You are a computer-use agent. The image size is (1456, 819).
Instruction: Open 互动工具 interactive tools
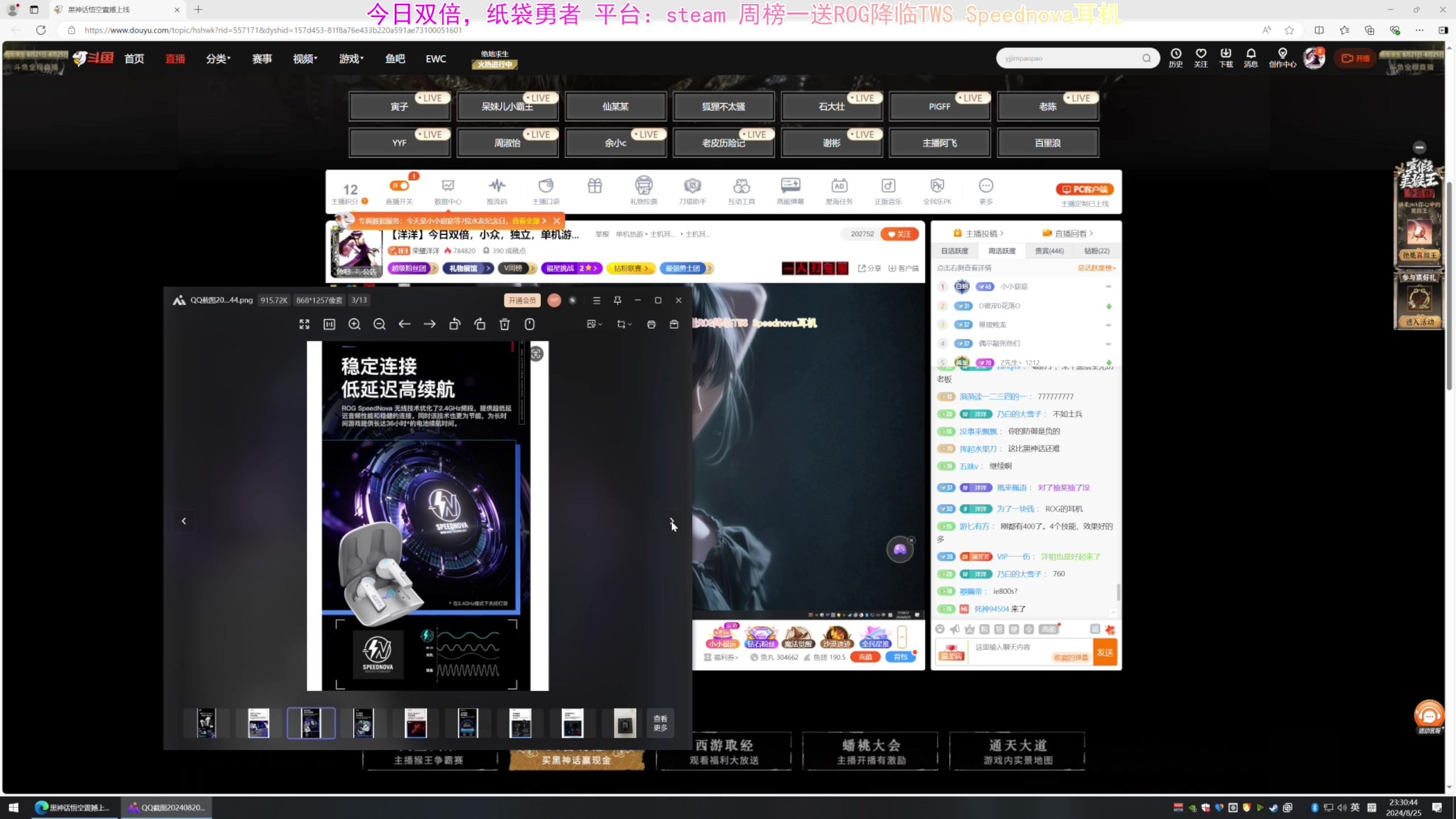[742, 192]
